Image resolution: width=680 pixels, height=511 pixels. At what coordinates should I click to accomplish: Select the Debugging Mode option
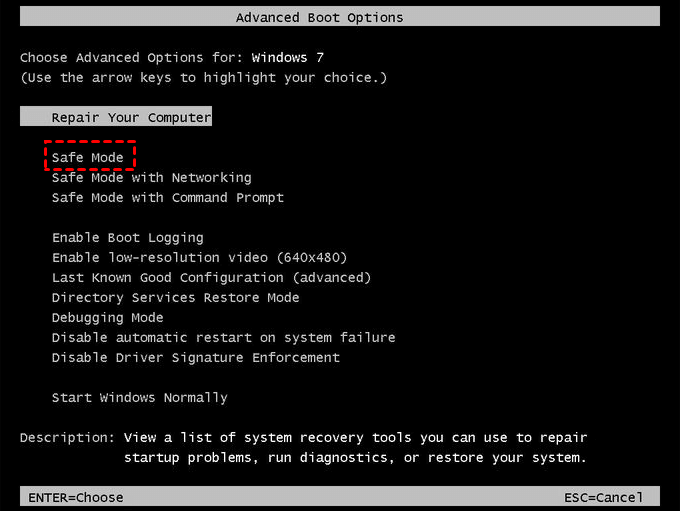[x=107, y=318]
